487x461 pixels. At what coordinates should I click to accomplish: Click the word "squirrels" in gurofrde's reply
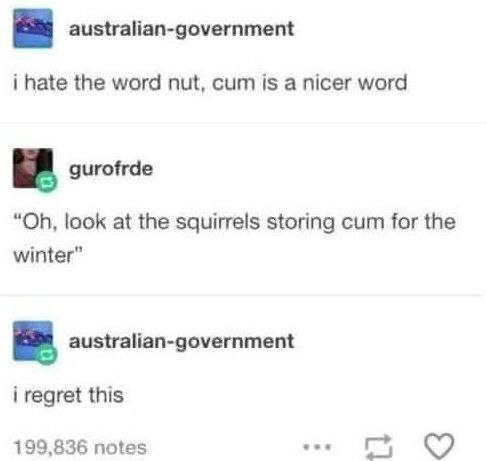click(x=218, y=222)
